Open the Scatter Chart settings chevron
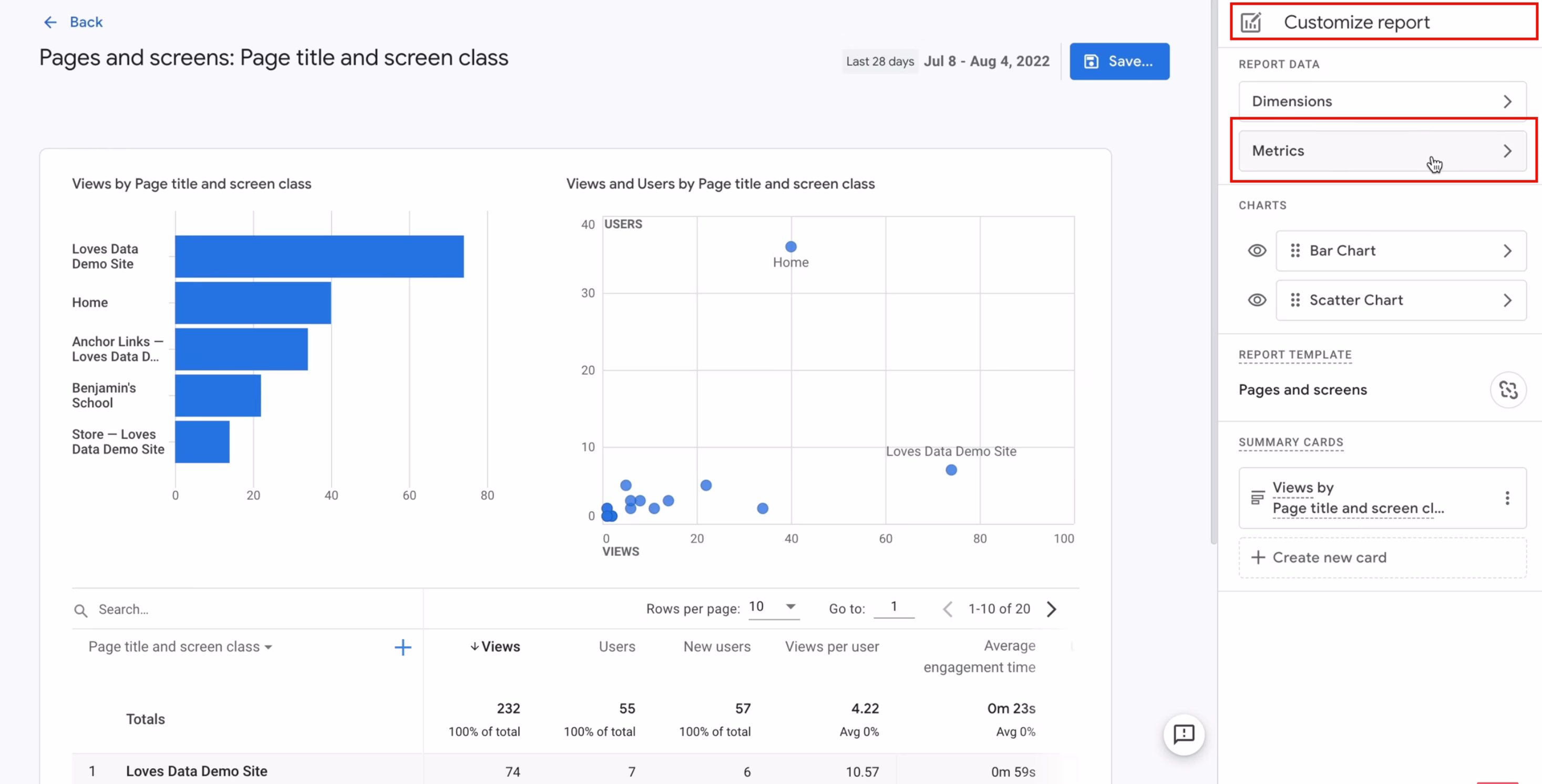1542x784 pixels. tap(1508, 300)
